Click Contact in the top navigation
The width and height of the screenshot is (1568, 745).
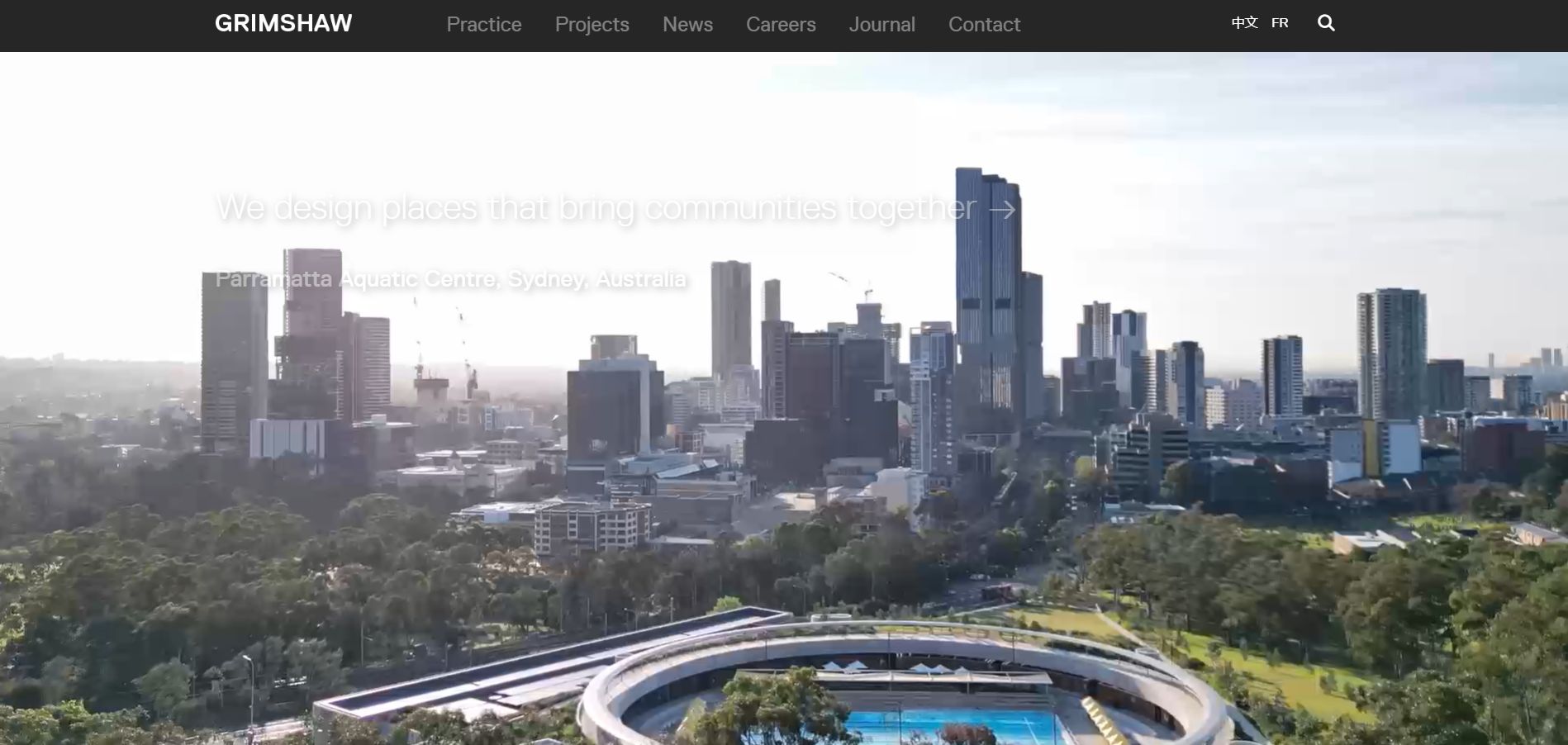pyautogui.click(x=984, y=25)
